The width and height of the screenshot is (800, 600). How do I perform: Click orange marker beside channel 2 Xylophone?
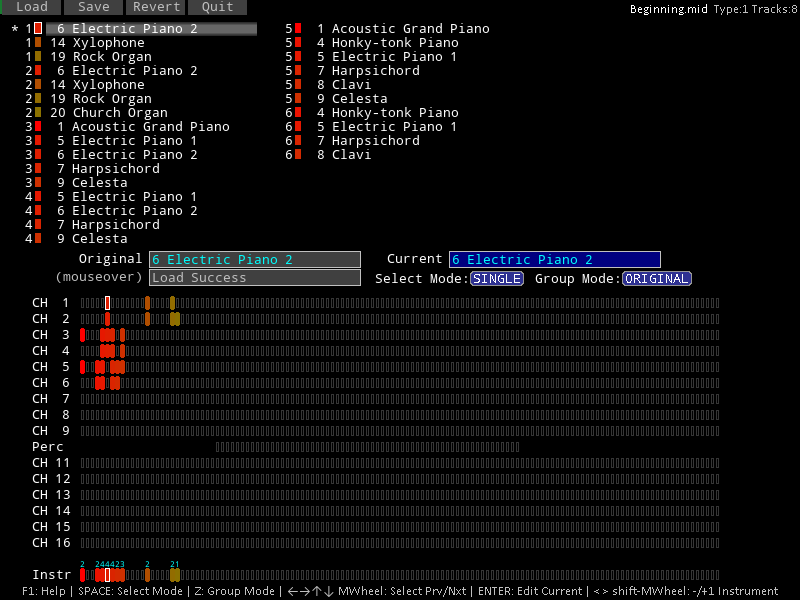coord(38,85)
